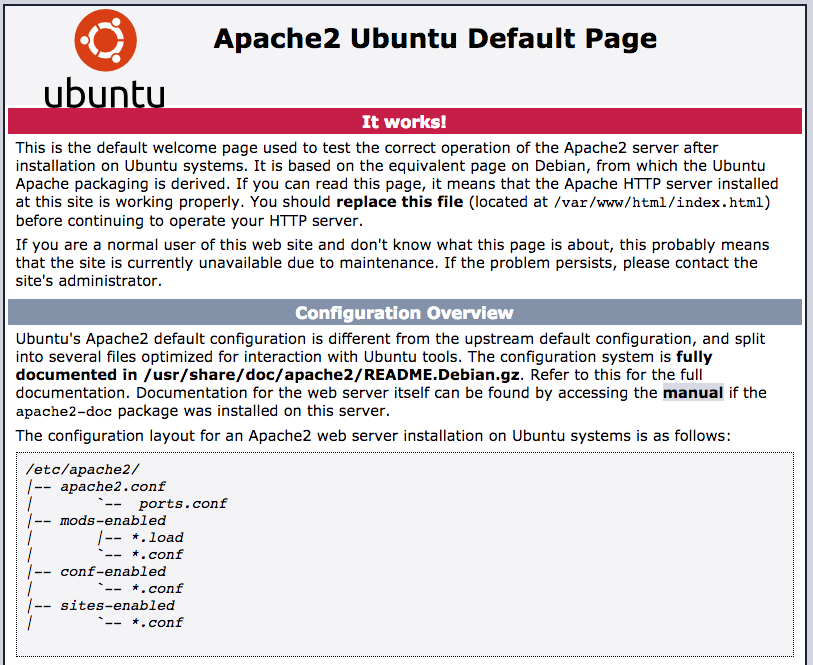Click the '*.load' tree line

point(157,537)
